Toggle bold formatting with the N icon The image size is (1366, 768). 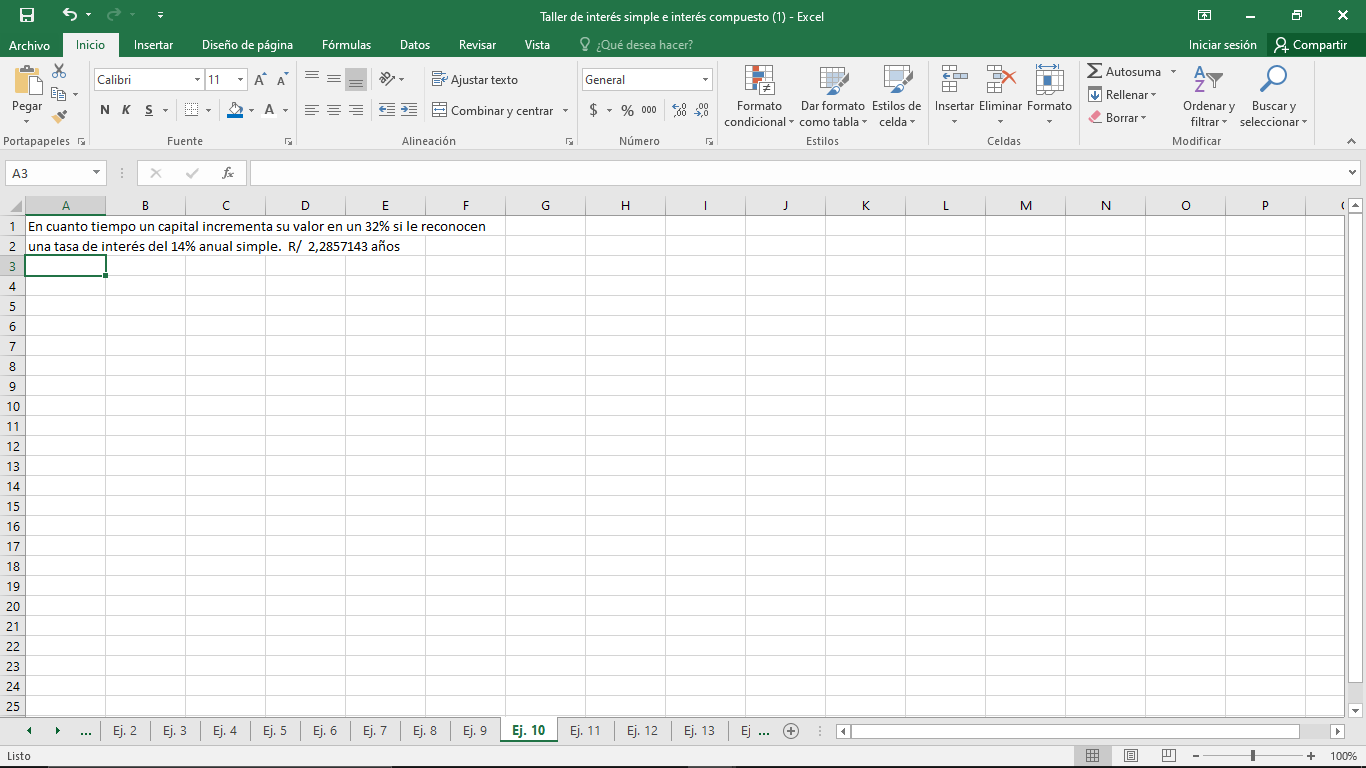point(104,110)
